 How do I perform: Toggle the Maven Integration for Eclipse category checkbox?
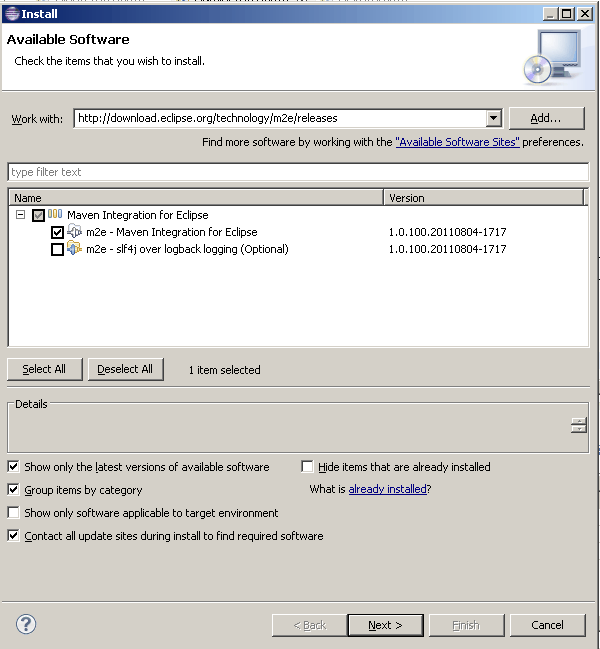(x=38, y=216)
